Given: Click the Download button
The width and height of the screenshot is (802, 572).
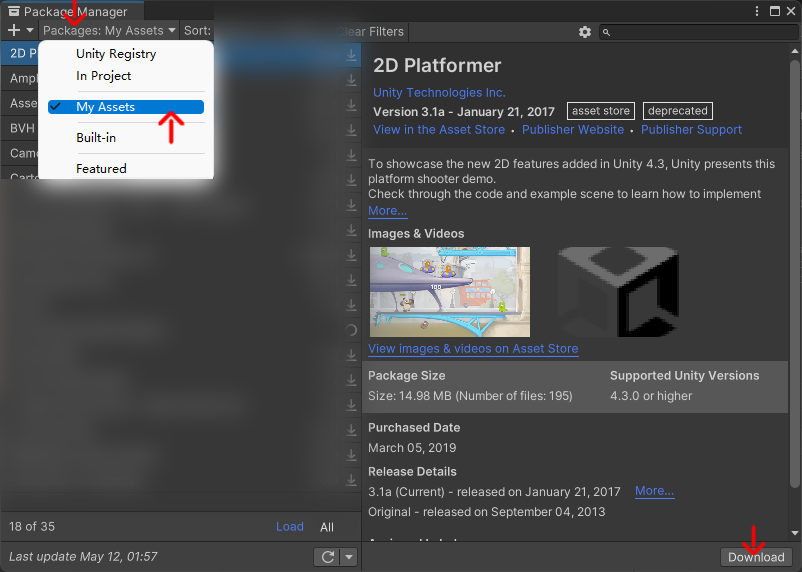Looking at the screenshot, I should (x=756, y=557).
